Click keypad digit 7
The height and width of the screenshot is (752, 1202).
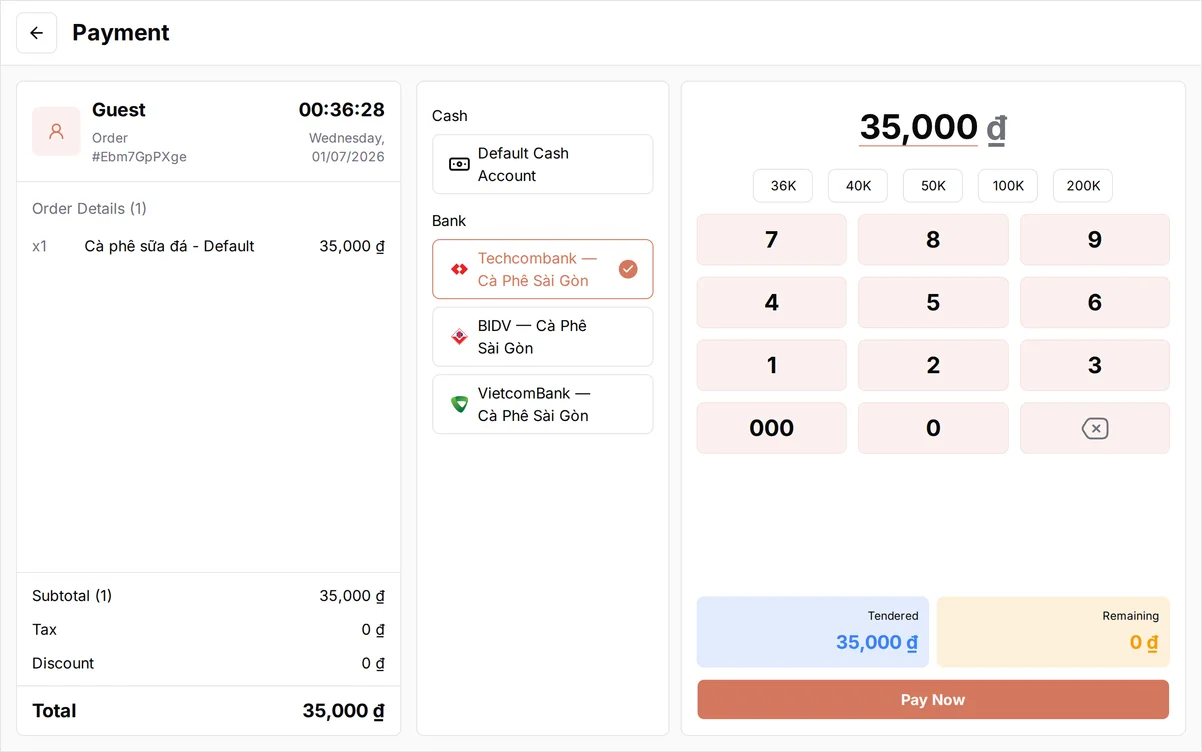pos(772,239)
